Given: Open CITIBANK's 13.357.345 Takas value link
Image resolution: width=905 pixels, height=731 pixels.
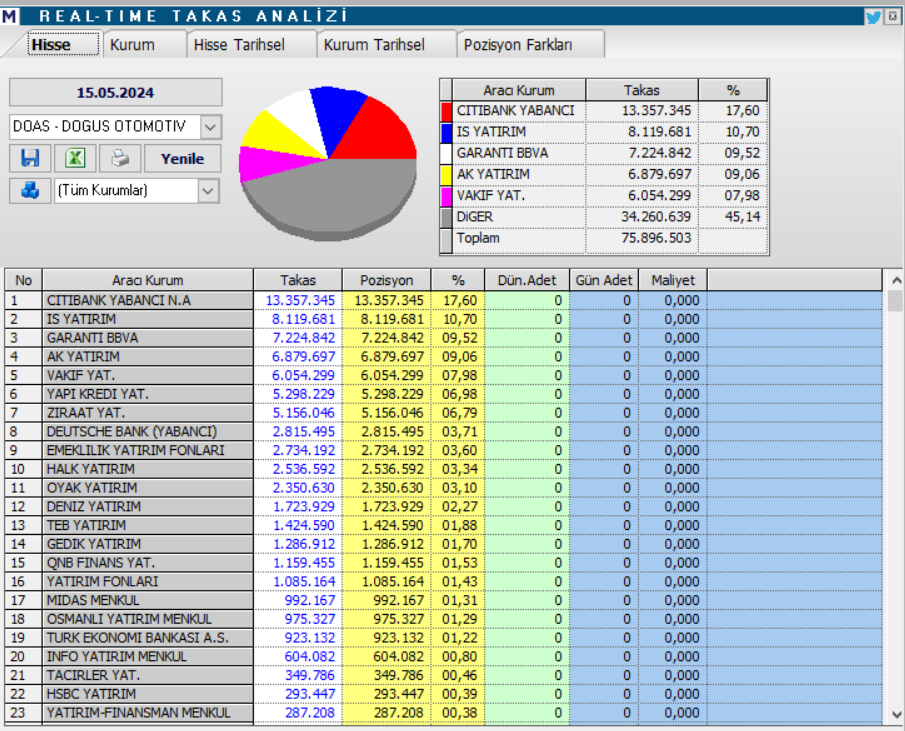Looking at the screenshot, I should tap(300, 299).
